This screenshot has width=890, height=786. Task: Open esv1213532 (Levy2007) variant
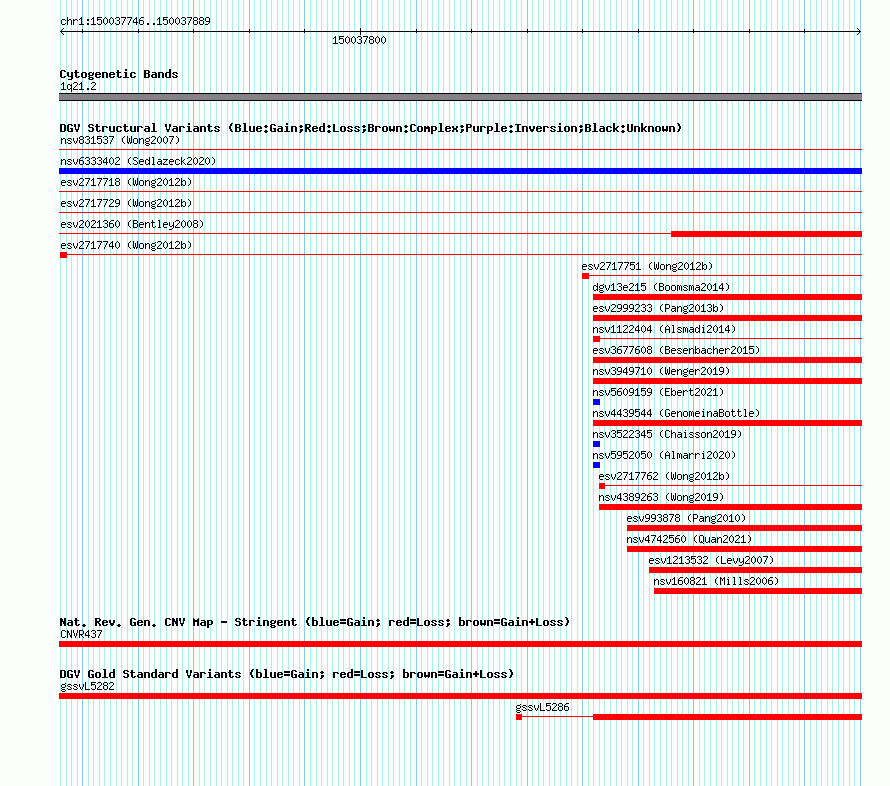click(x=711, y=560)
